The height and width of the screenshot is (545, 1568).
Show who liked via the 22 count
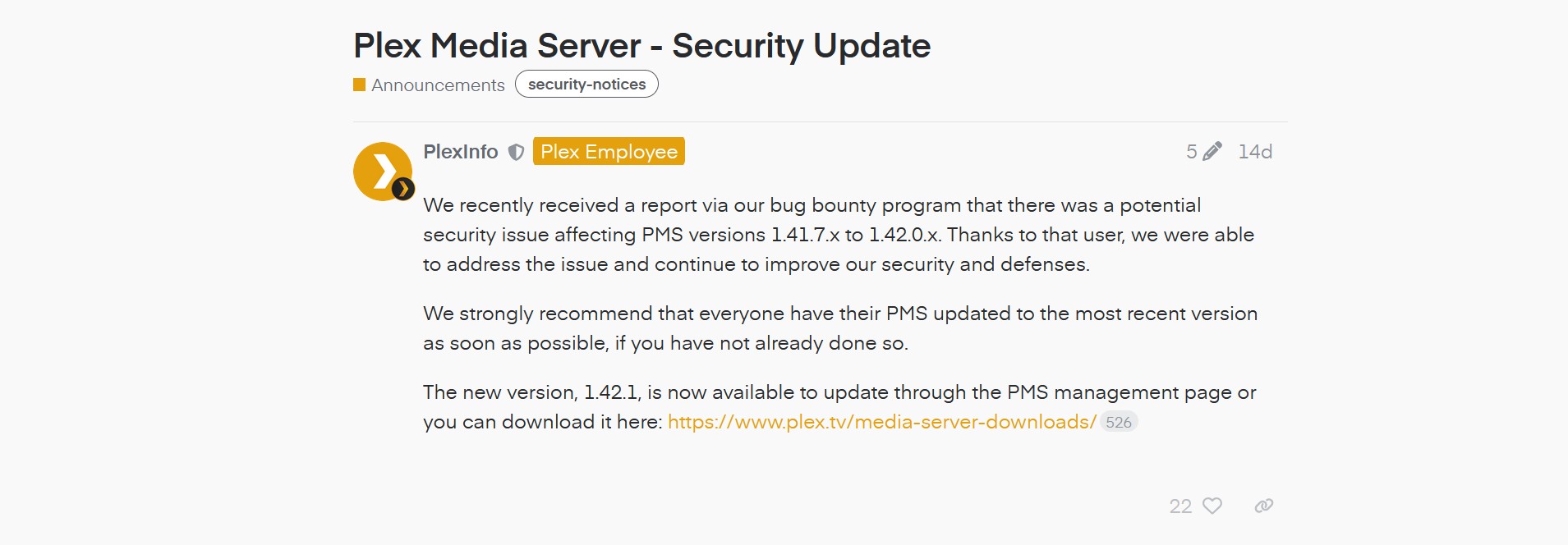point(1180,506)
